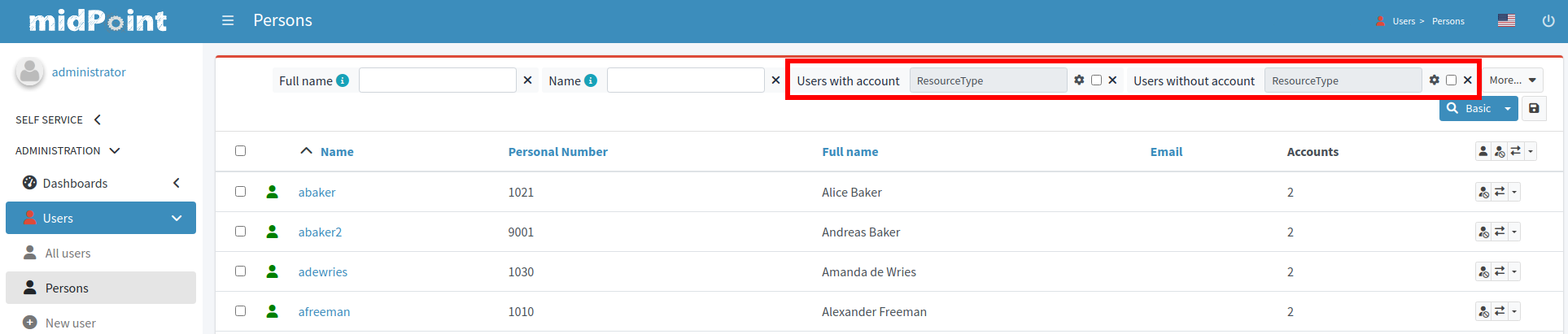Click the US flag language icon
This screenshot has height=334, width=1568.
pos(1506,21)
